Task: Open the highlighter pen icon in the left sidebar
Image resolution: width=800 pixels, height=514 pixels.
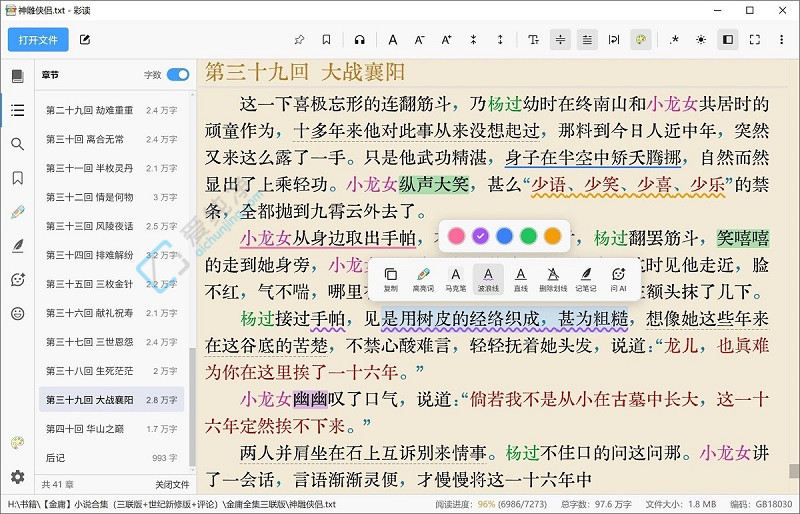Action: click(17, 212)
